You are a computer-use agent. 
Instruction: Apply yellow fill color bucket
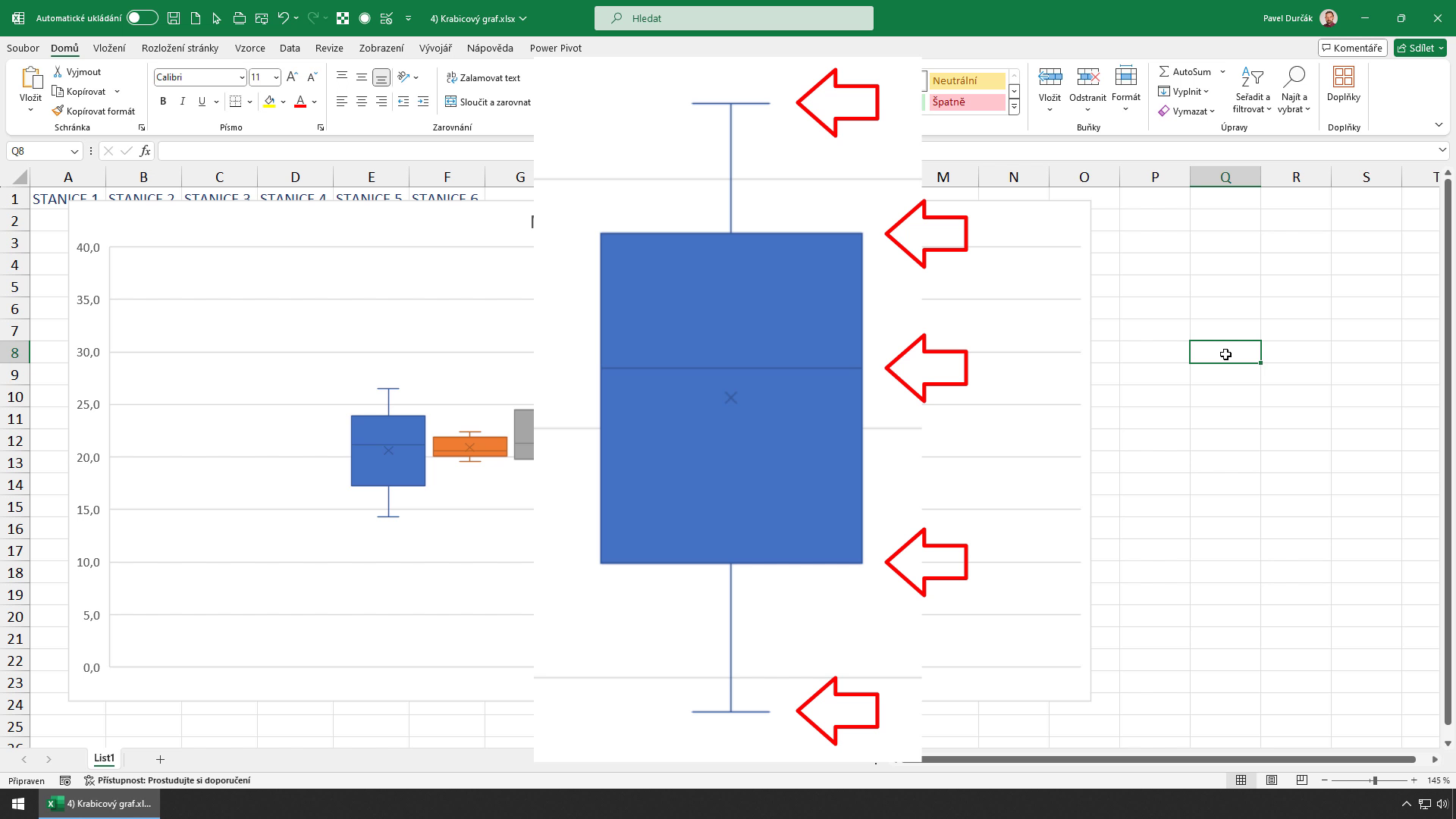(269, 102)
